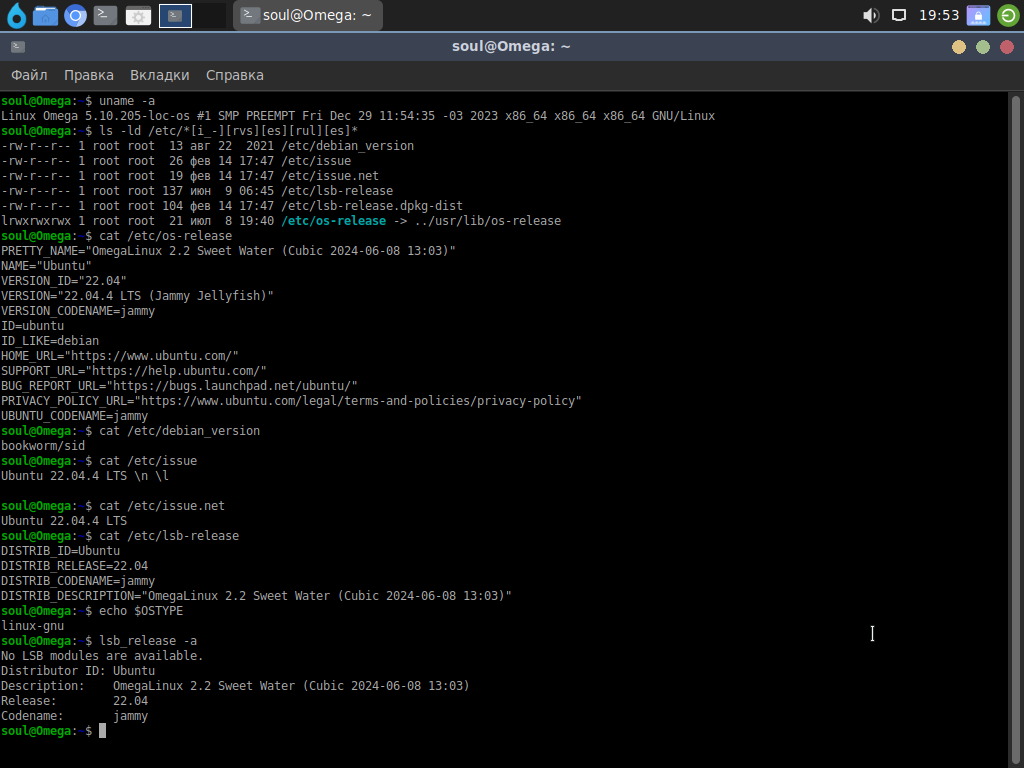Image resolution: width=1024 pixels, height=768 pixels.
Task: Click the DISTRIB_RELEASE=22.04 line
Action: coord(74,567)
